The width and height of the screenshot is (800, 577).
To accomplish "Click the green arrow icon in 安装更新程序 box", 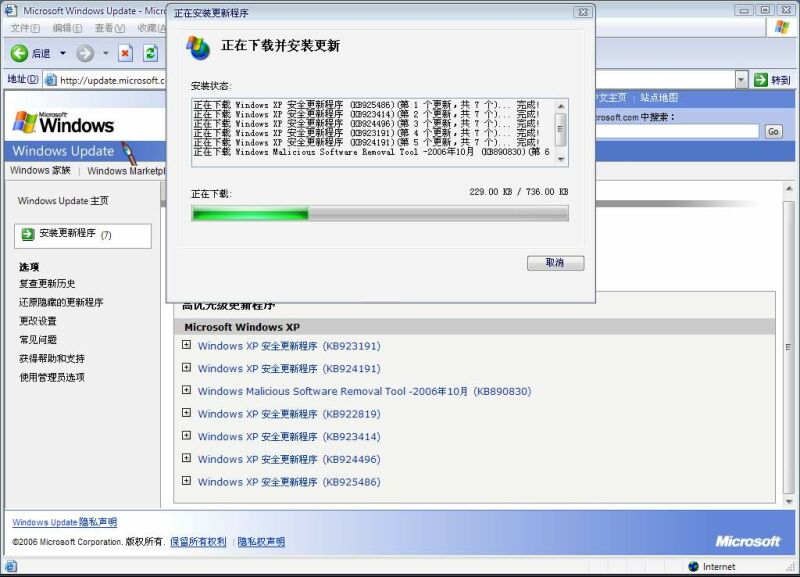I will click(x=28, y=234).
